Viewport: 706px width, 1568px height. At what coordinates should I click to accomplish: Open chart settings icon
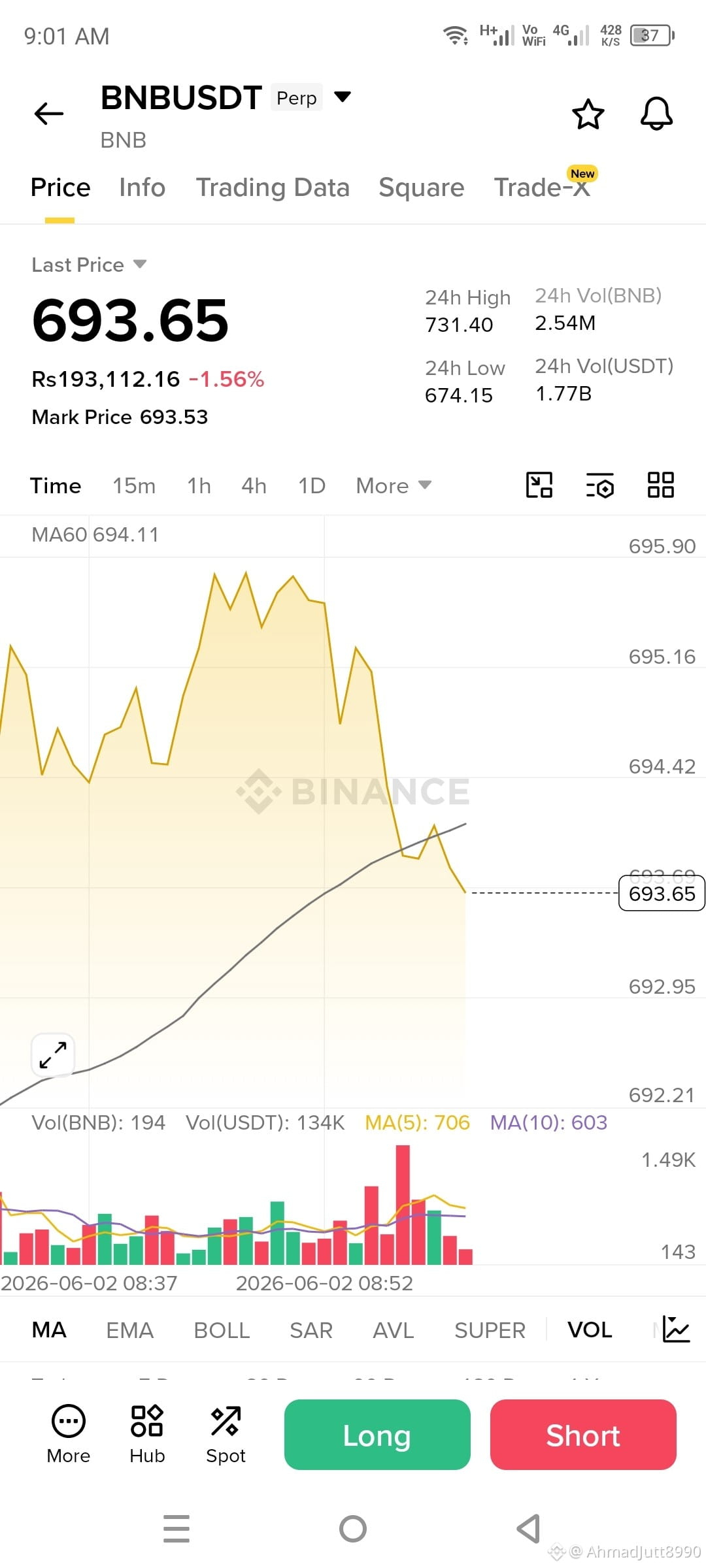[x=599, y=485]
